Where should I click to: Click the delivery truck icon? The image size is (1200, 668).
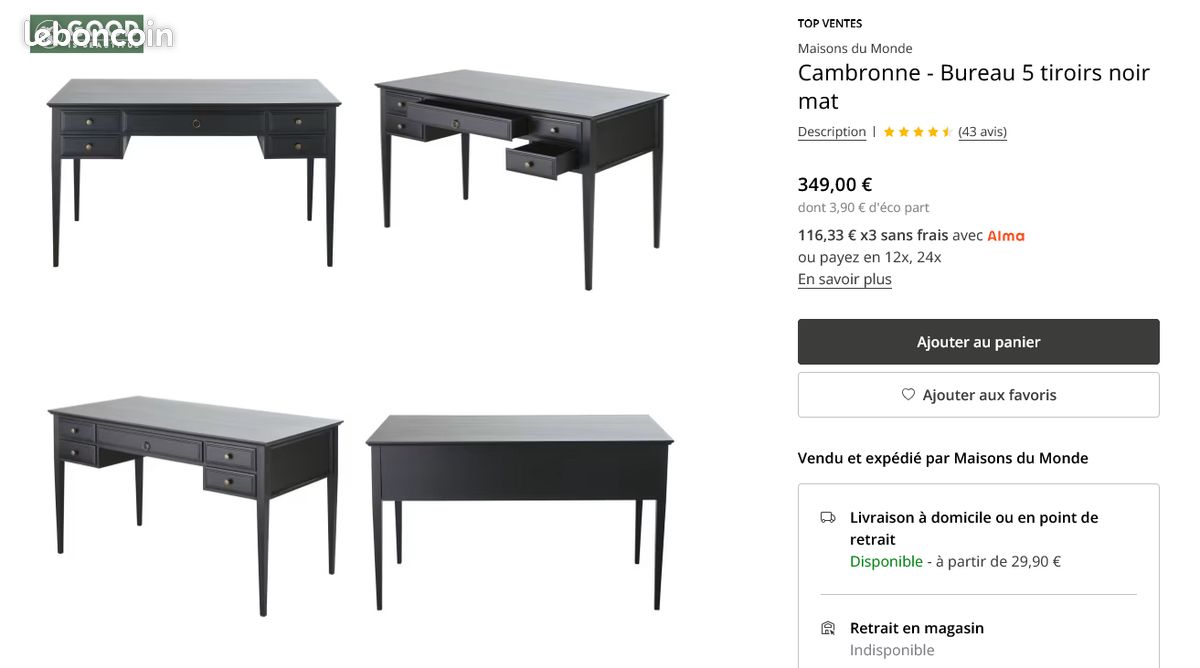click(x=828, y=518)
